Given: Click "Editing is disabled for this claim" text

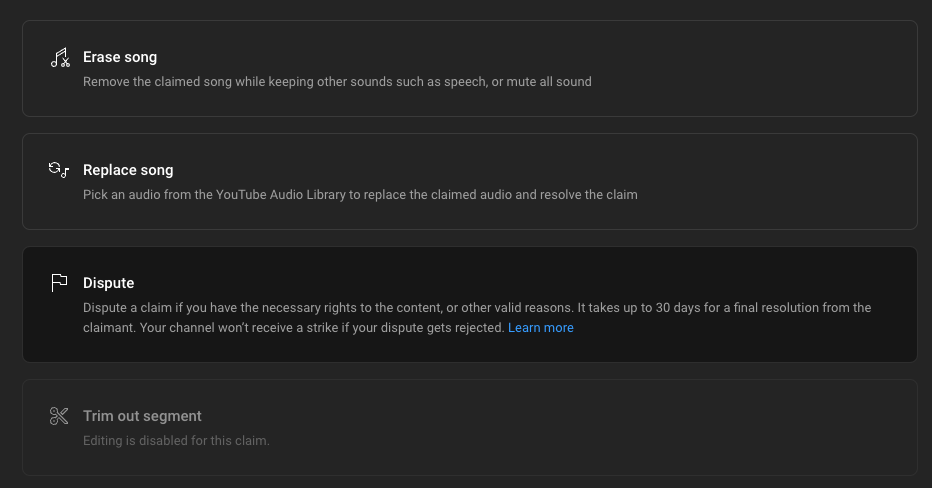Looking at the screenshot, I should pyautogui.click(x=176, y=441).
